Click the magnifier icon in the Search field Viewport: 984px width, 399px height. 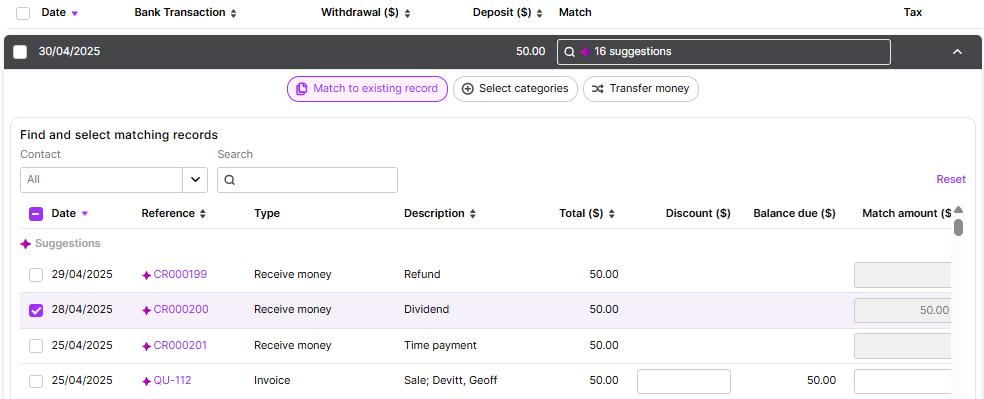pos(230,180)
